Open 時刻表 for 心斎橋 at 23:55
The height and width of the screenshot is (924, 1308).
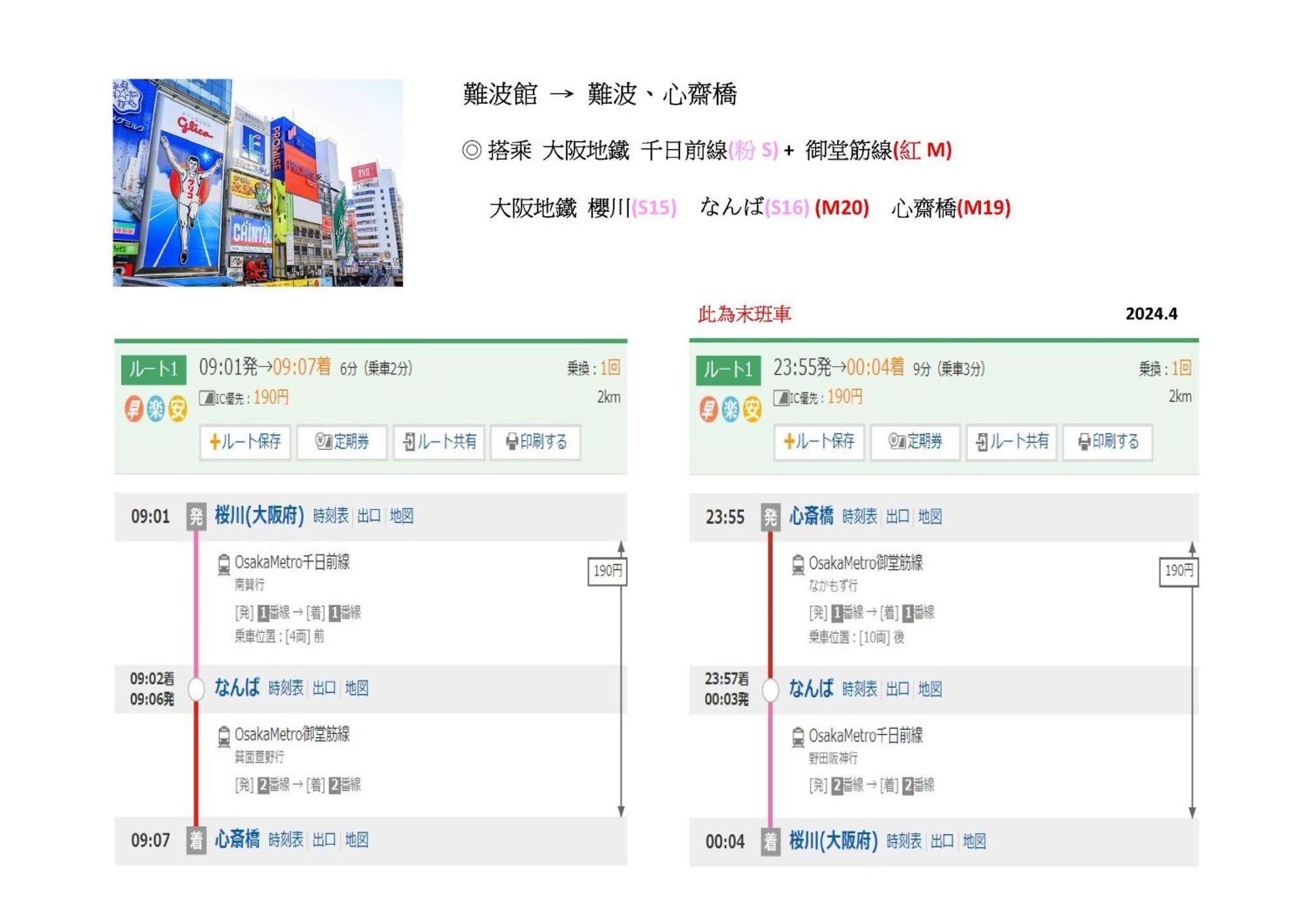(859, 517)
